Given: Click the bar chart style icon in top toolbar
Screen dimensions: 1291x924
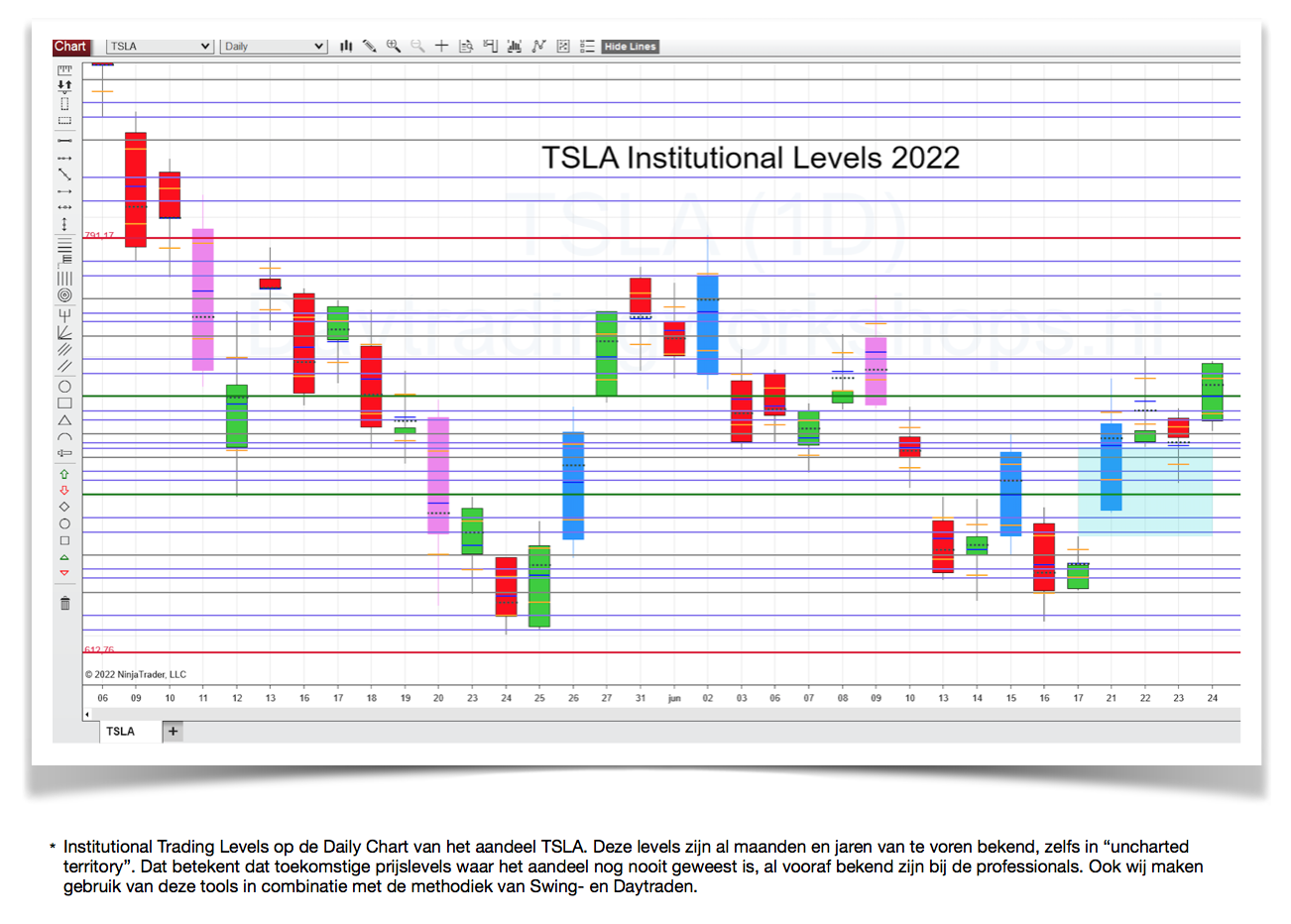Looking at the screenshot, I should 346,46.
